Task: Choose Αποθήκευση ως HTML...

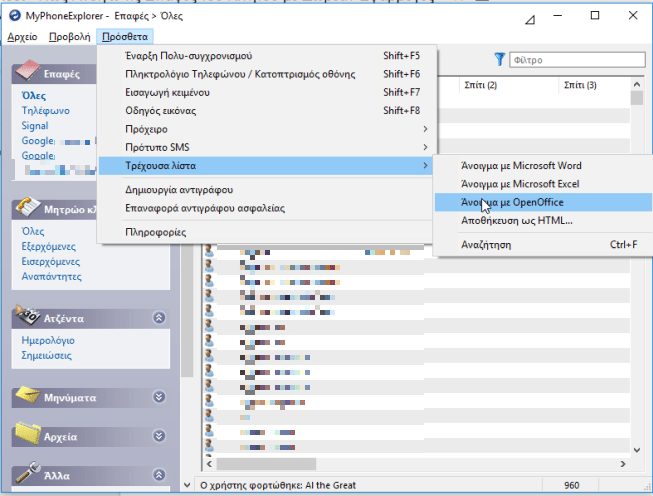Action: click(543, 221)
